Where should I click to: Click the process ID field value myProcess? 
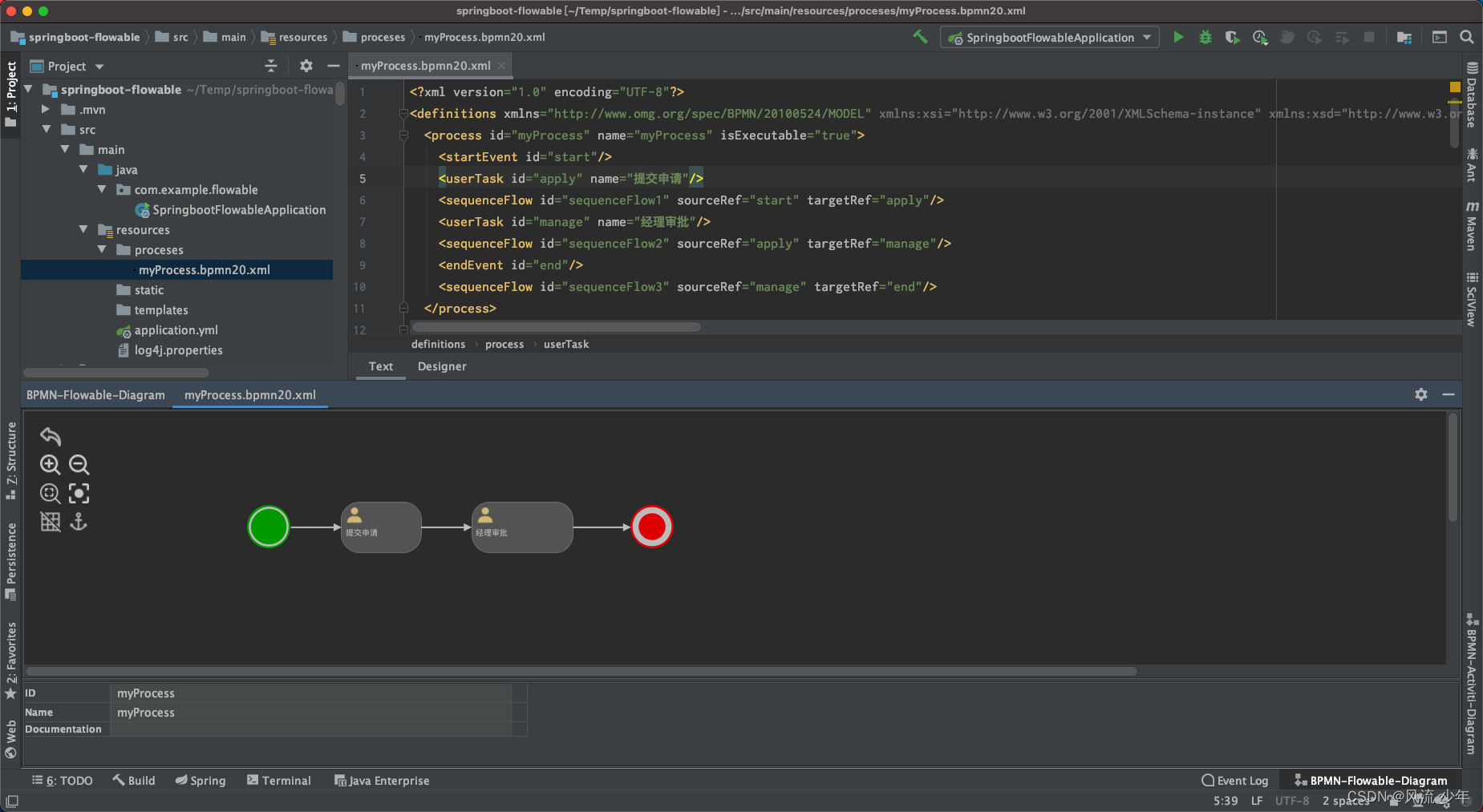pyautogui.click(x=310, y=693)
